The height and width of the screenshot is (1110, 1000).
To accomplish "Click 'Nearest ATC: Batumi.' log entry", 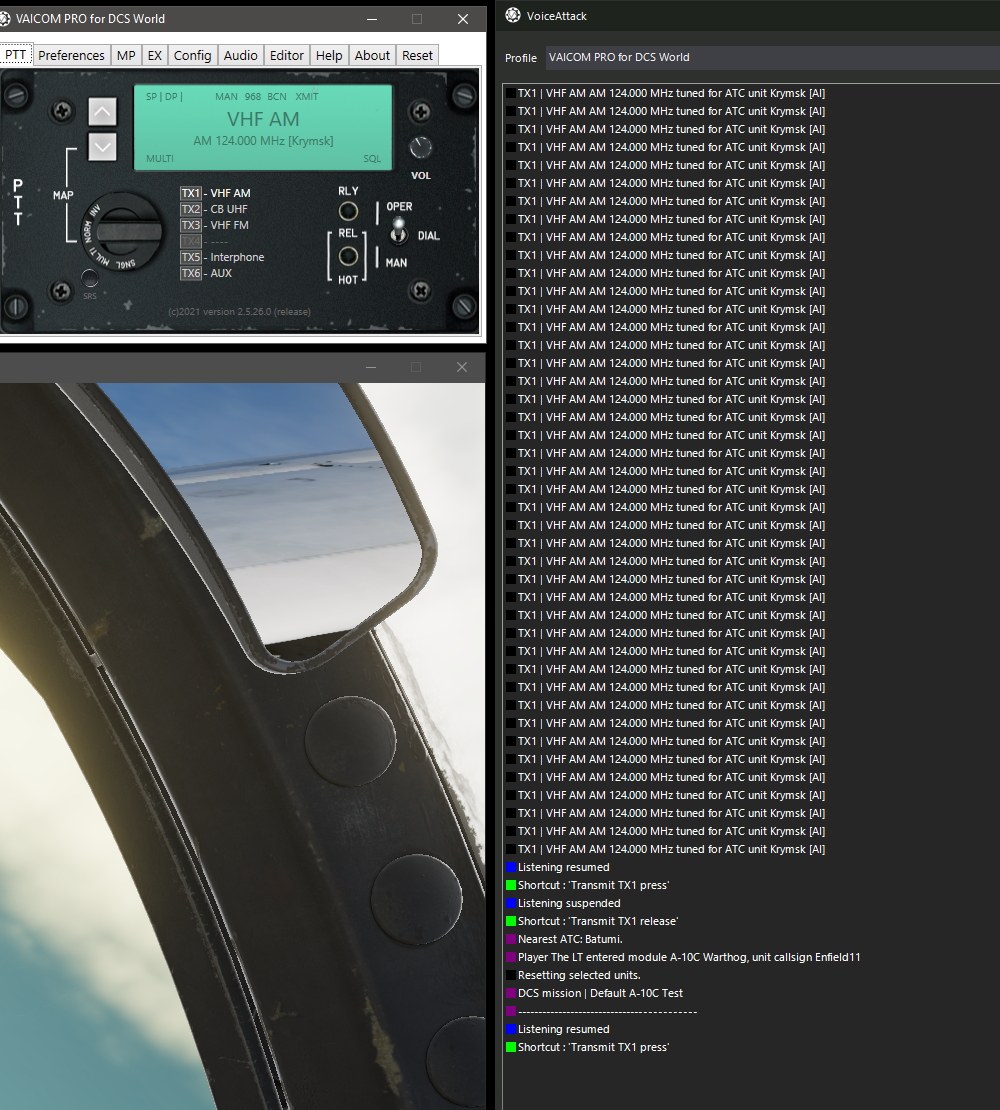I will pyautogui.click(x=570, y=939).
